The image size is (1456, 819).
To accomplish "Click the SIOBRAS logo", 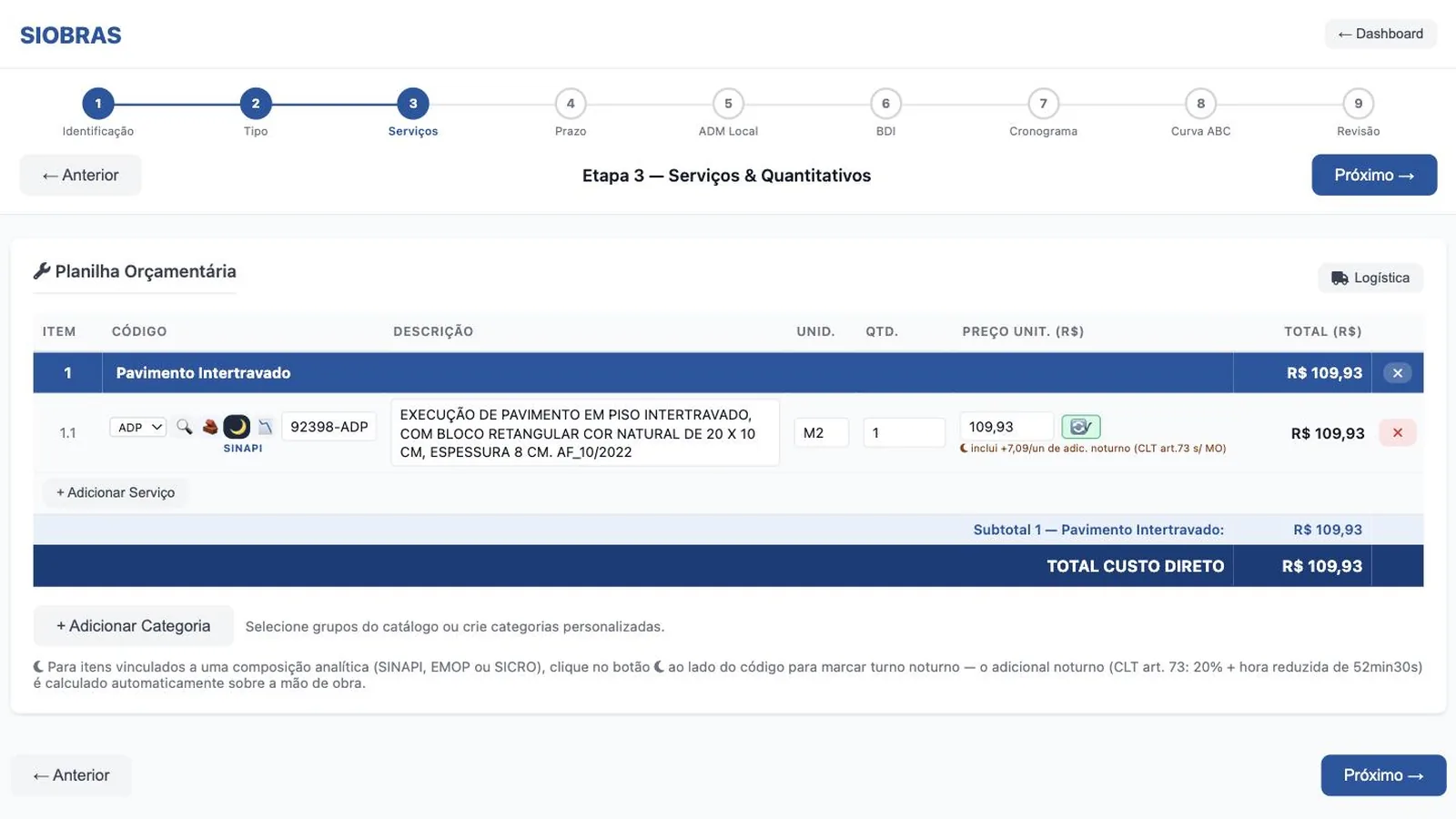I will (71, 35).
